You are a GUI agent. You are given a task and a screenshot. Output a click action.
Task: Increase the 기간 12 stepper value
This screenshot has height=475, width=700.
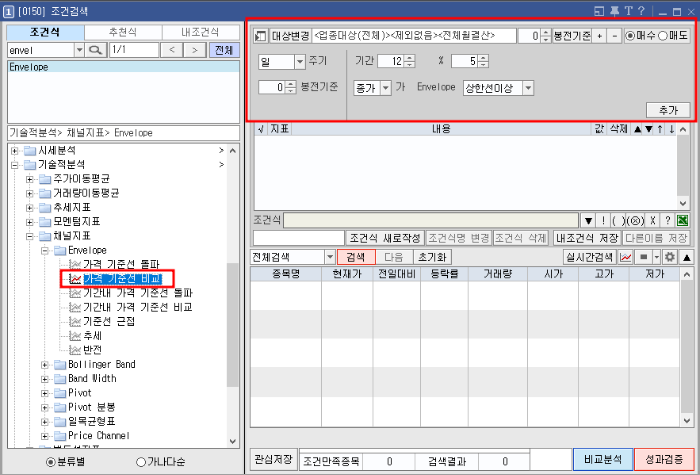[x=409, y=58]
